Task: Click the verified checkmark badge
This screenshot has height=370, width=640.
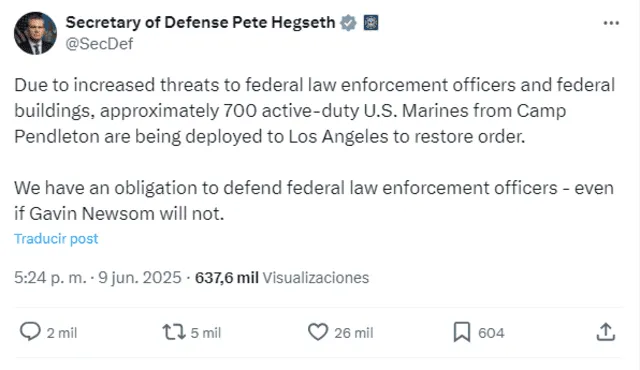Action: coord(348,22)
